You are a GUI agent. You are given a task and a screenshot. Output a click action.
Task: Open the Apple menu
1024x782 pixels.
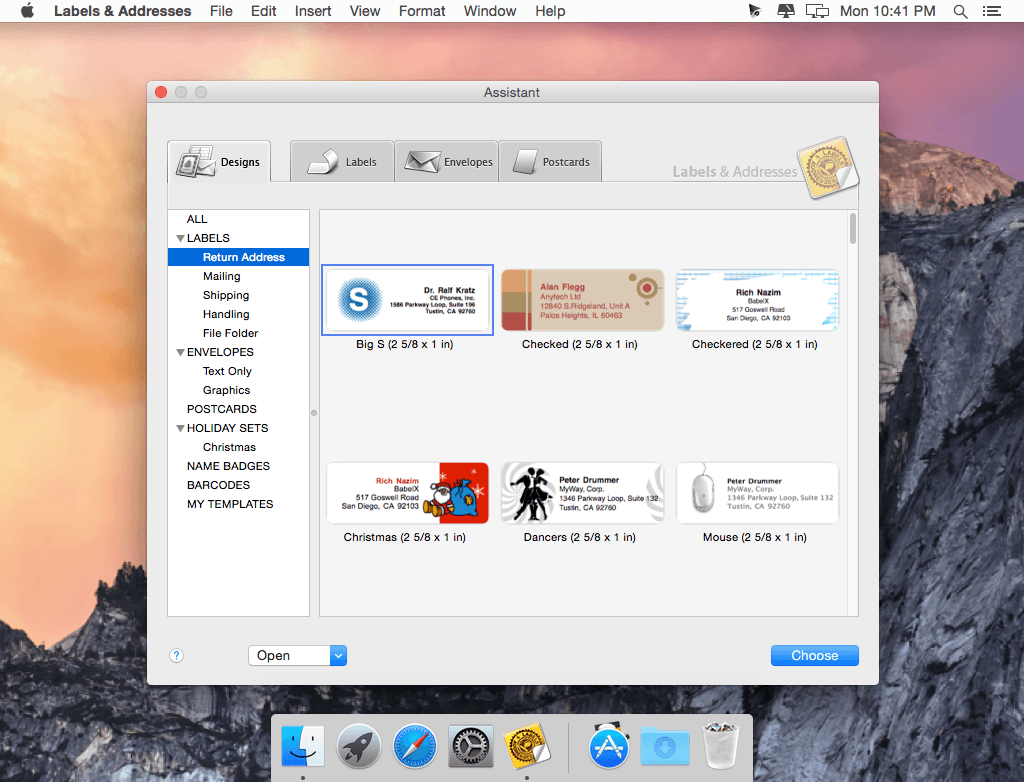27,10
